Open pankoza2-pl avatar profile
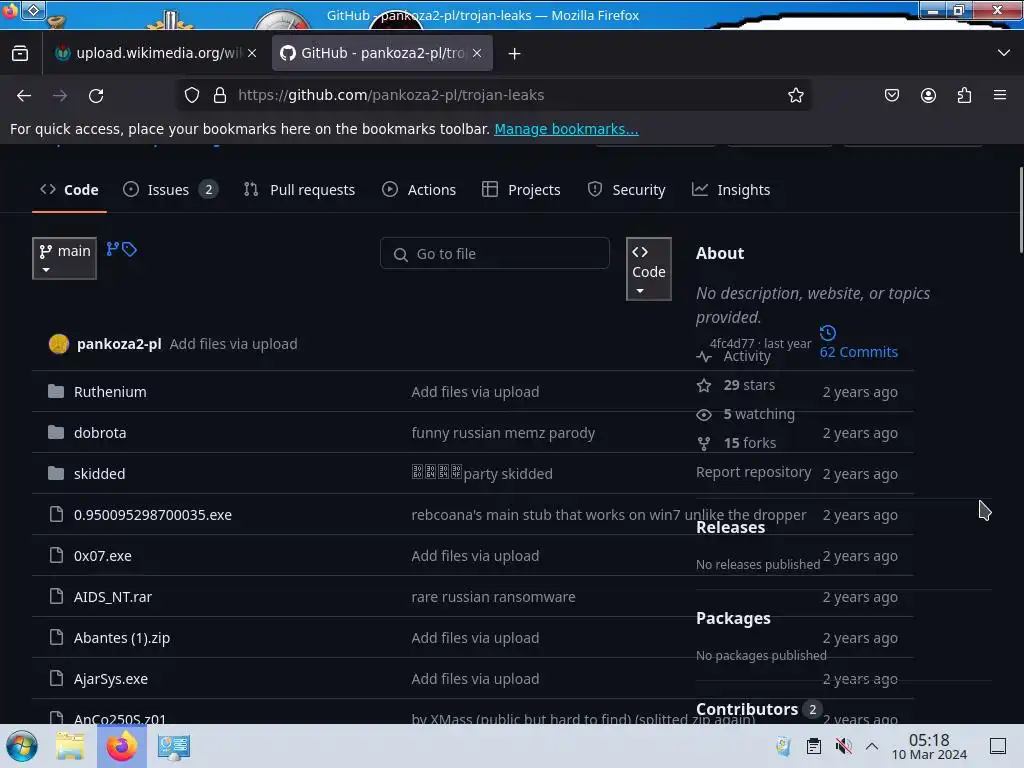 (x=59, y=344)
